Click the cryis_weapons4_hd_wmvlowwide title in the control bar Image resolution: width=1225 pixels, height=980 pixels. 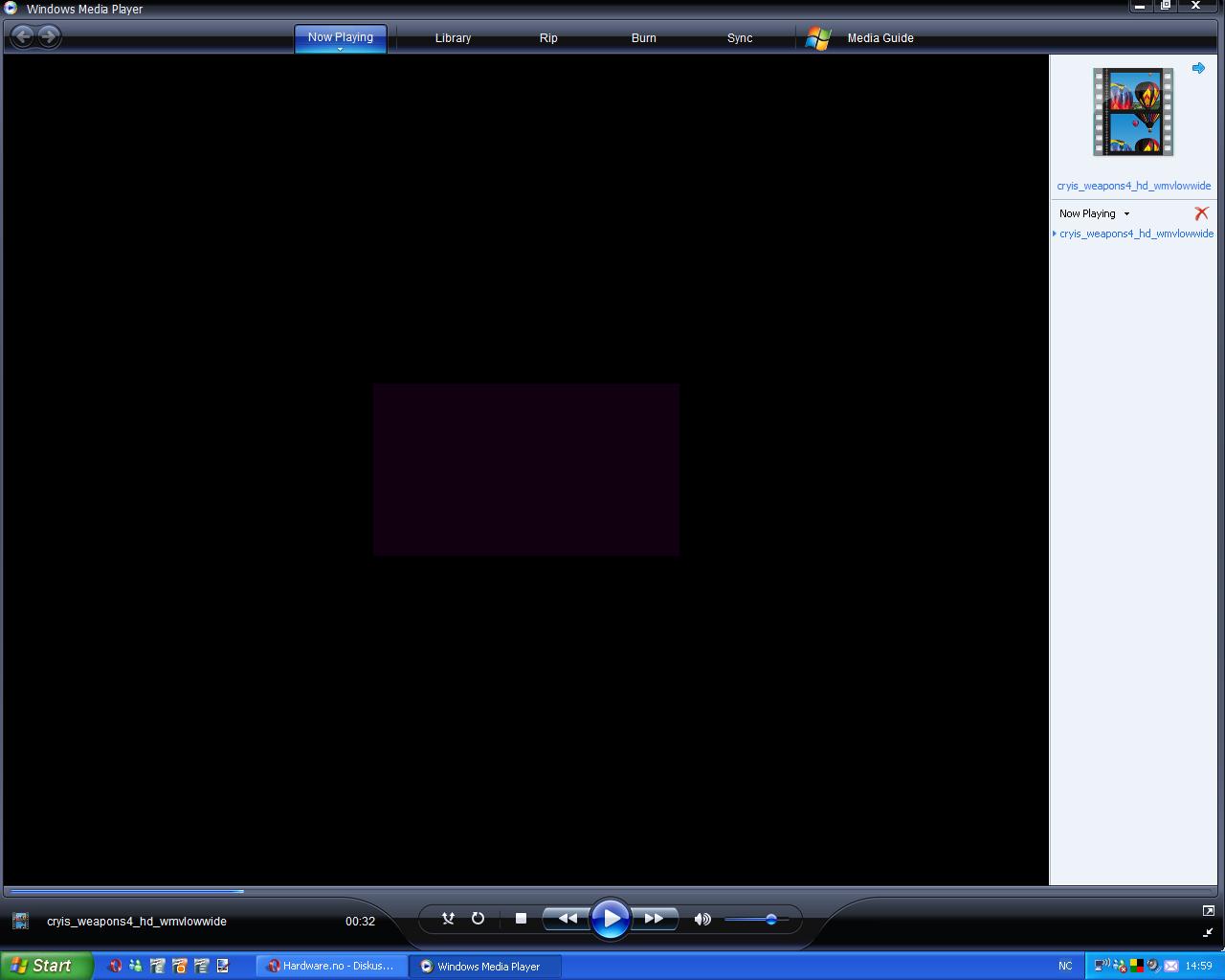pos(137,922)
